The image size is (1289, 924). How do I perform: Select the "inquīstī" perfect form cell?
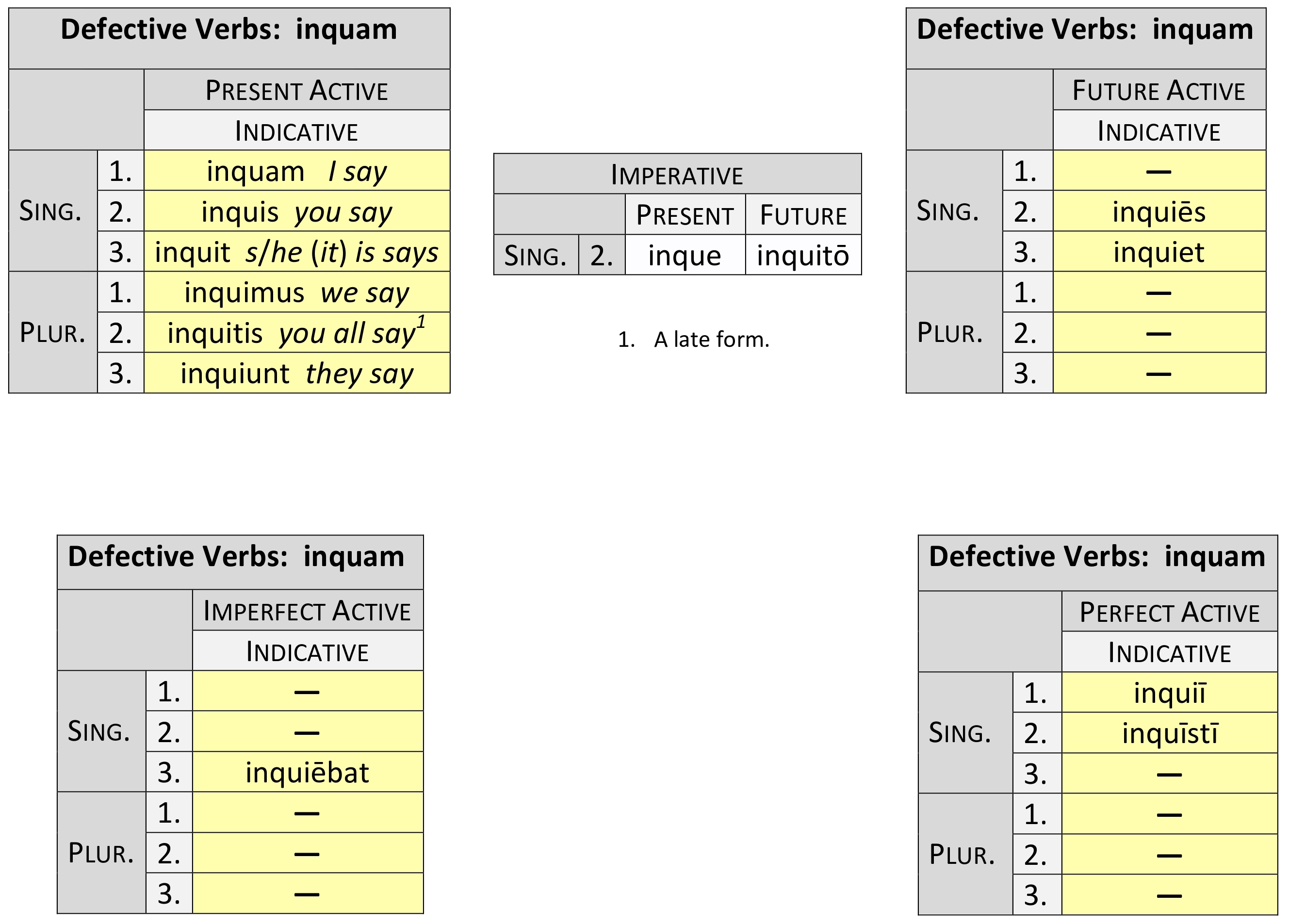click(1169, 733)
